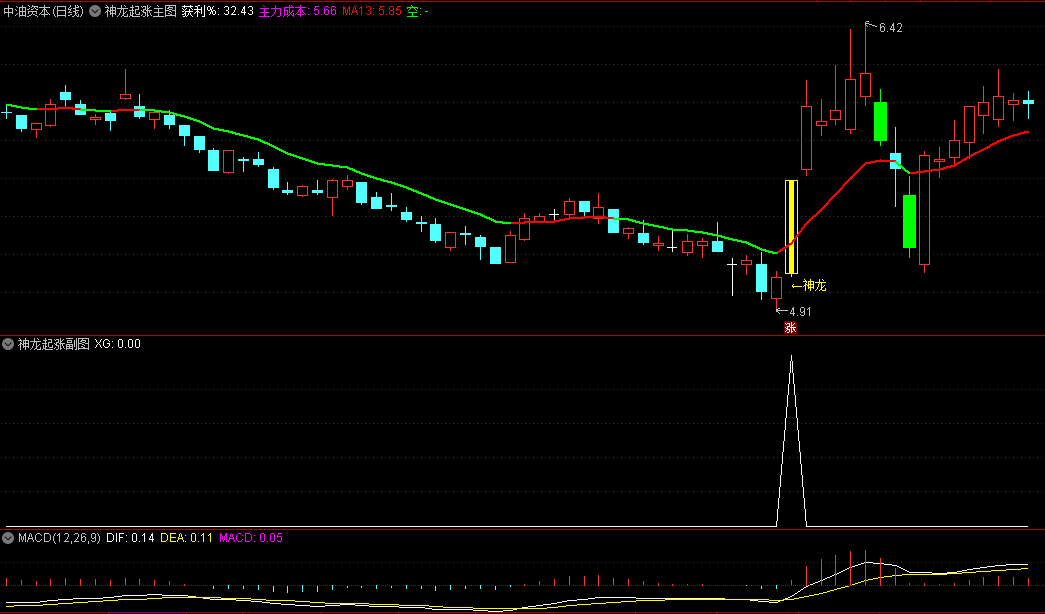Click the 神龙起涨主图 indicator name
The image size is (1045, 614).
[141, 11]
